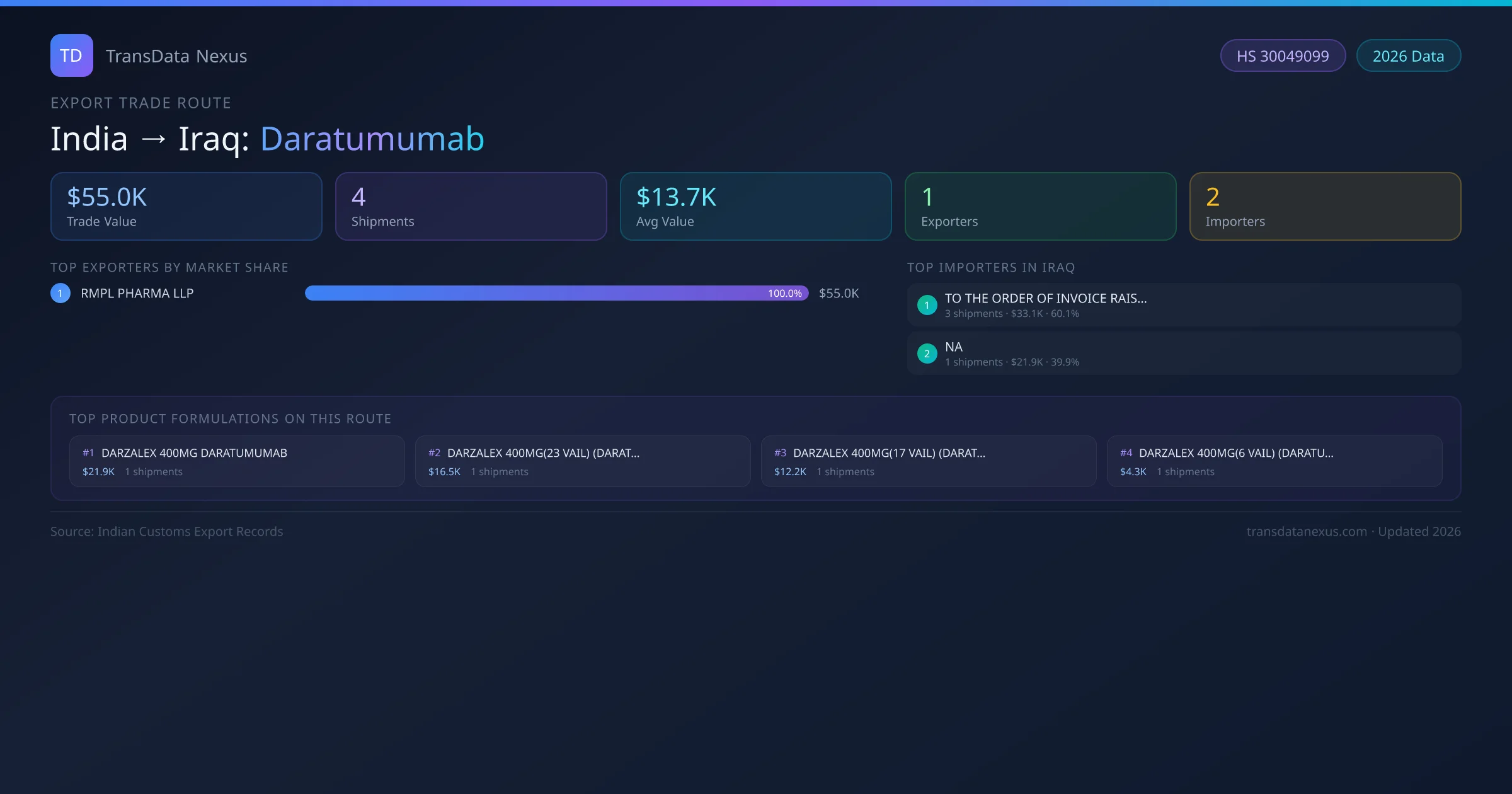This screenshot has width=1512, height=794.
Task: Open #1 DARZALEX 400MG DARATUMUMAB formulation card
Action: (237, 461)
